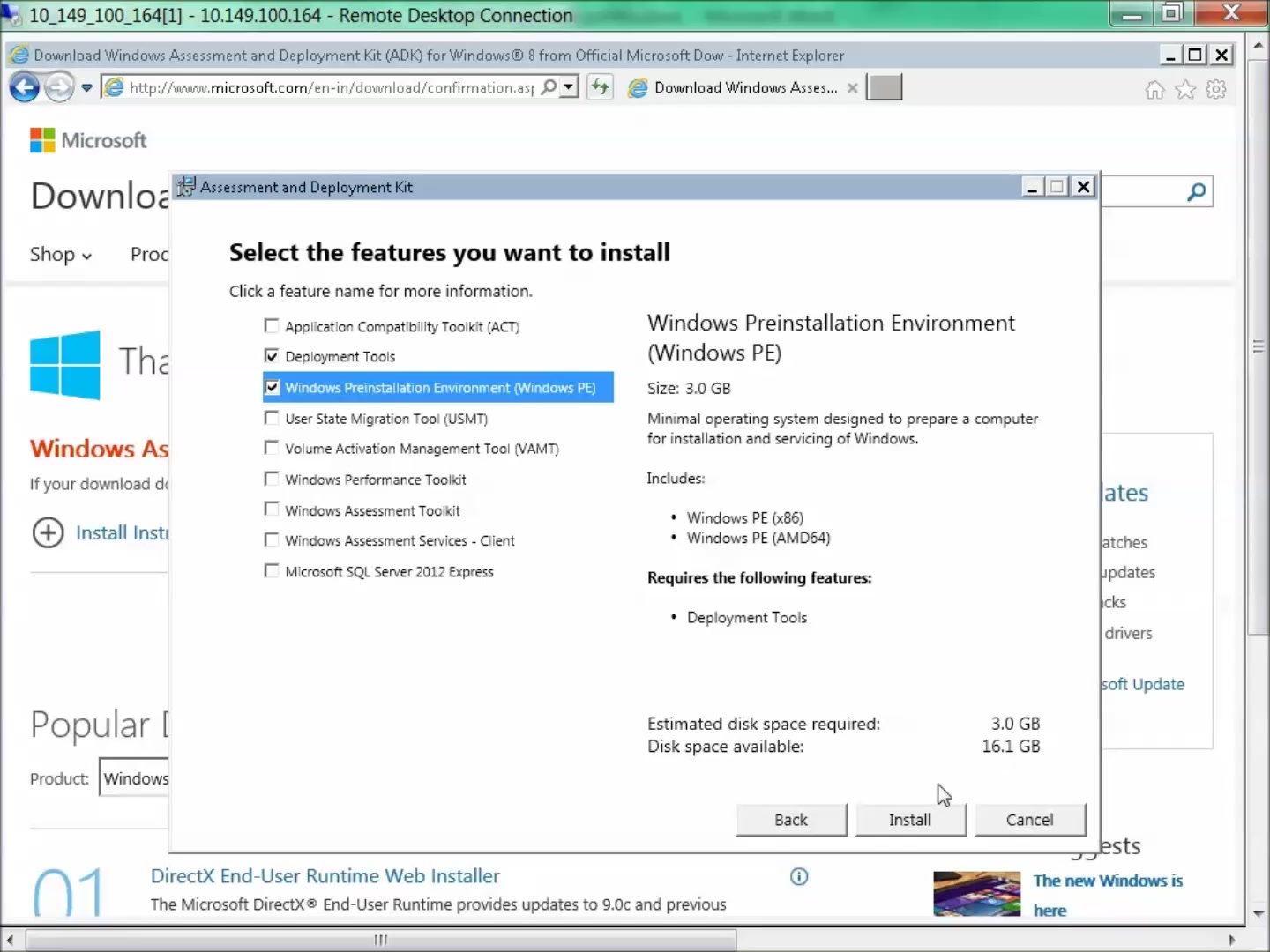Select the Deployment Tools feature name
This screenshot has height=952, width=1270.
340,357
